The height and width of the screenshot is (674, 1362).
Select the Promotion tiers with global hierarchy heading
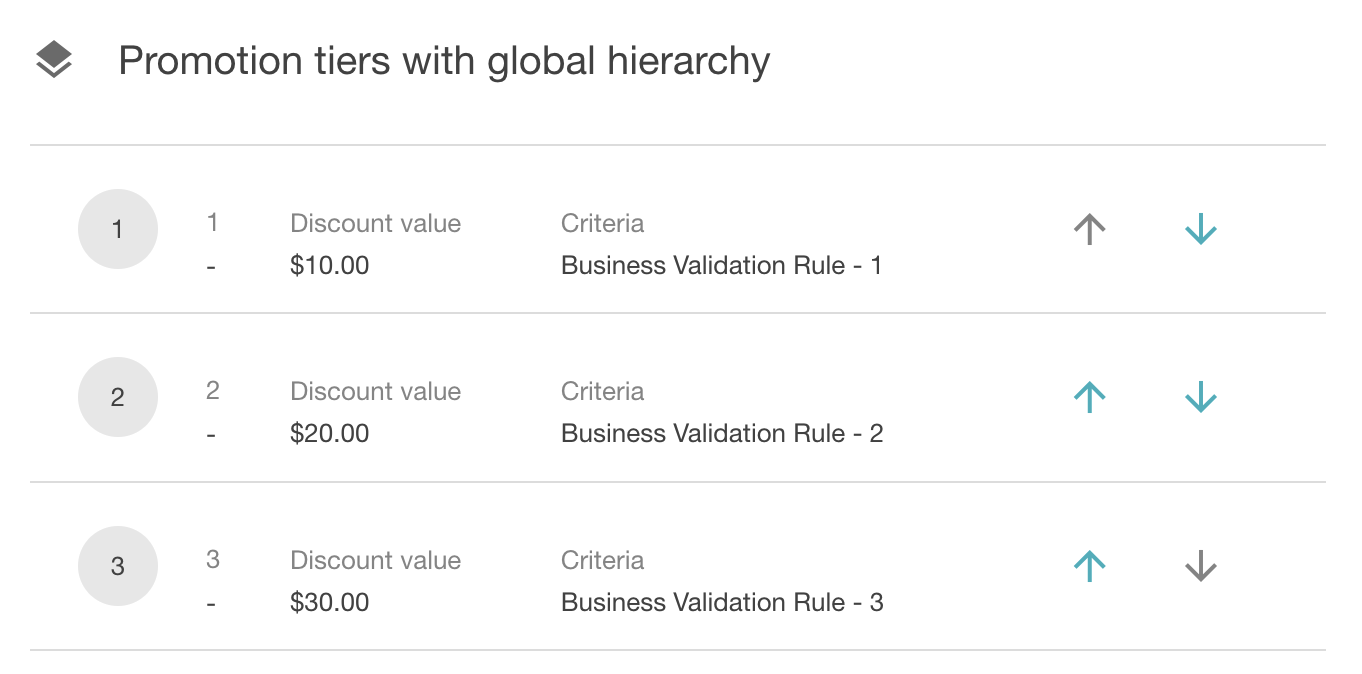(x=445, y=60)
